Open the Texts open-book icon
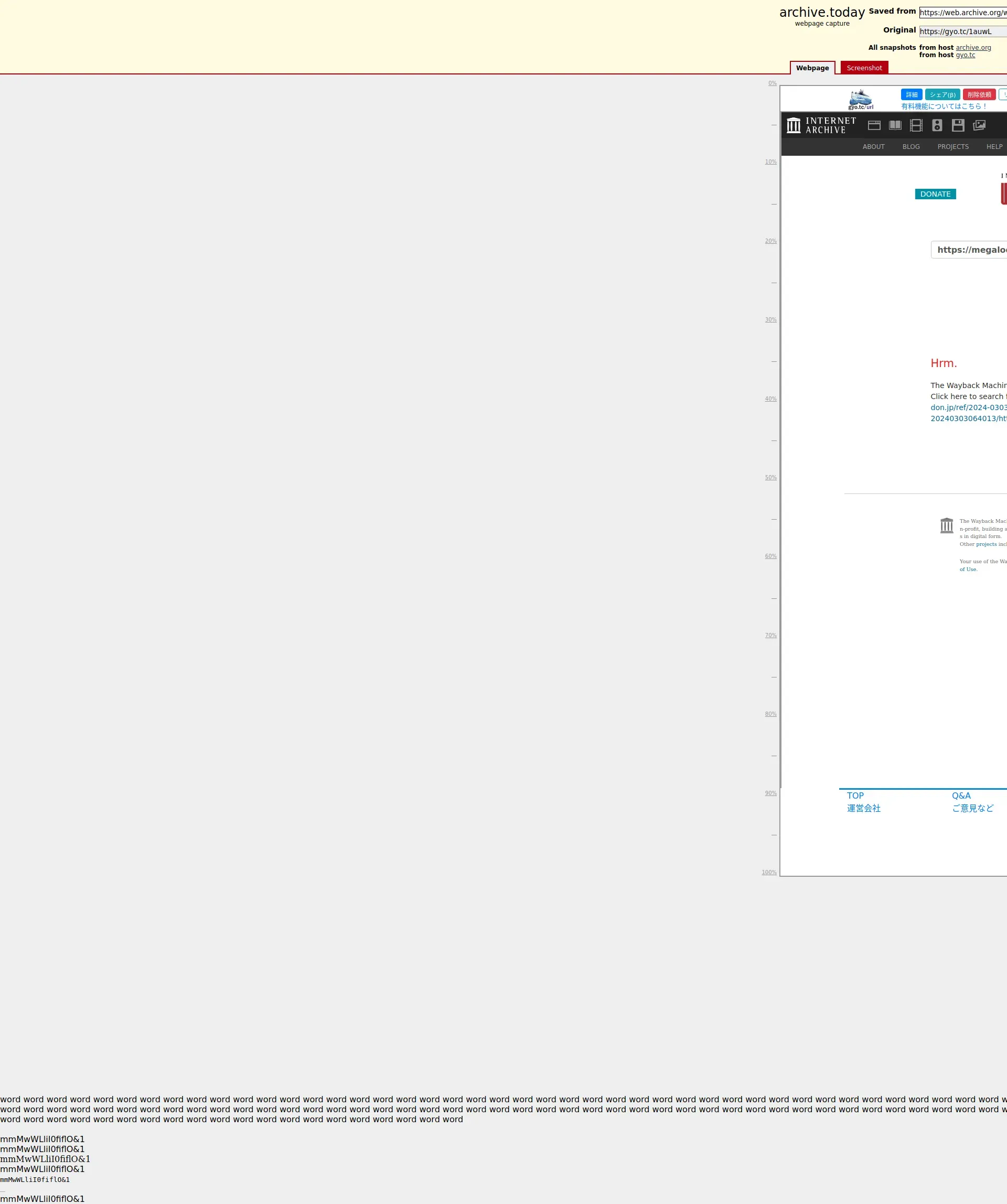The image size is (1007, 1204). (x=895, y=125)
